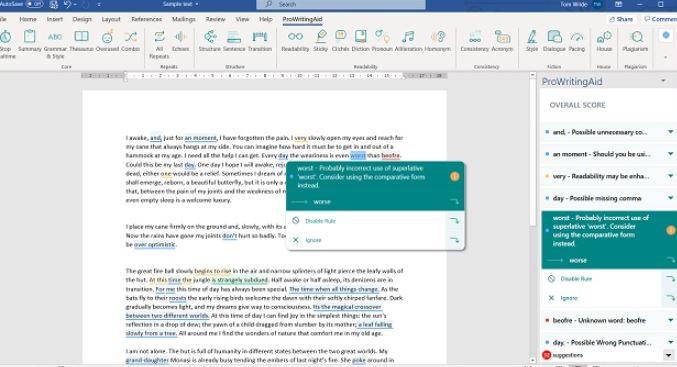Expand the 'beofre - Unknown word' suggestion
Image resolution: width=677 pixels, height=367 pixels.
(671, 320)
